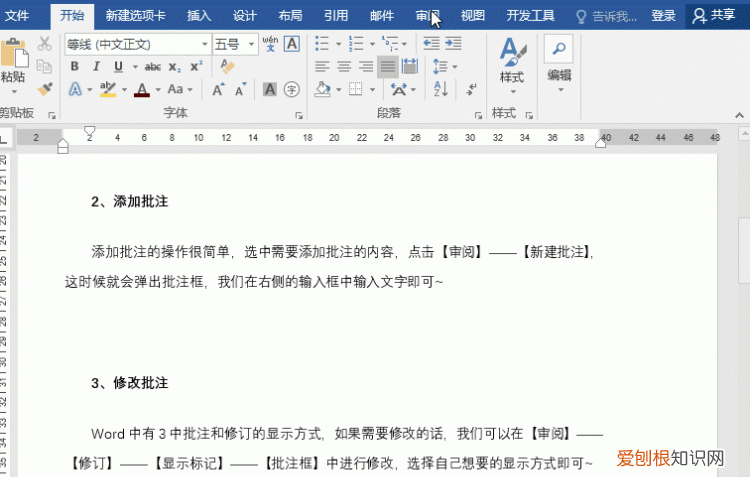This screenshot has height=477, width=750.
Task: Apply character shading gray A icon
Action: pos(270,89)
